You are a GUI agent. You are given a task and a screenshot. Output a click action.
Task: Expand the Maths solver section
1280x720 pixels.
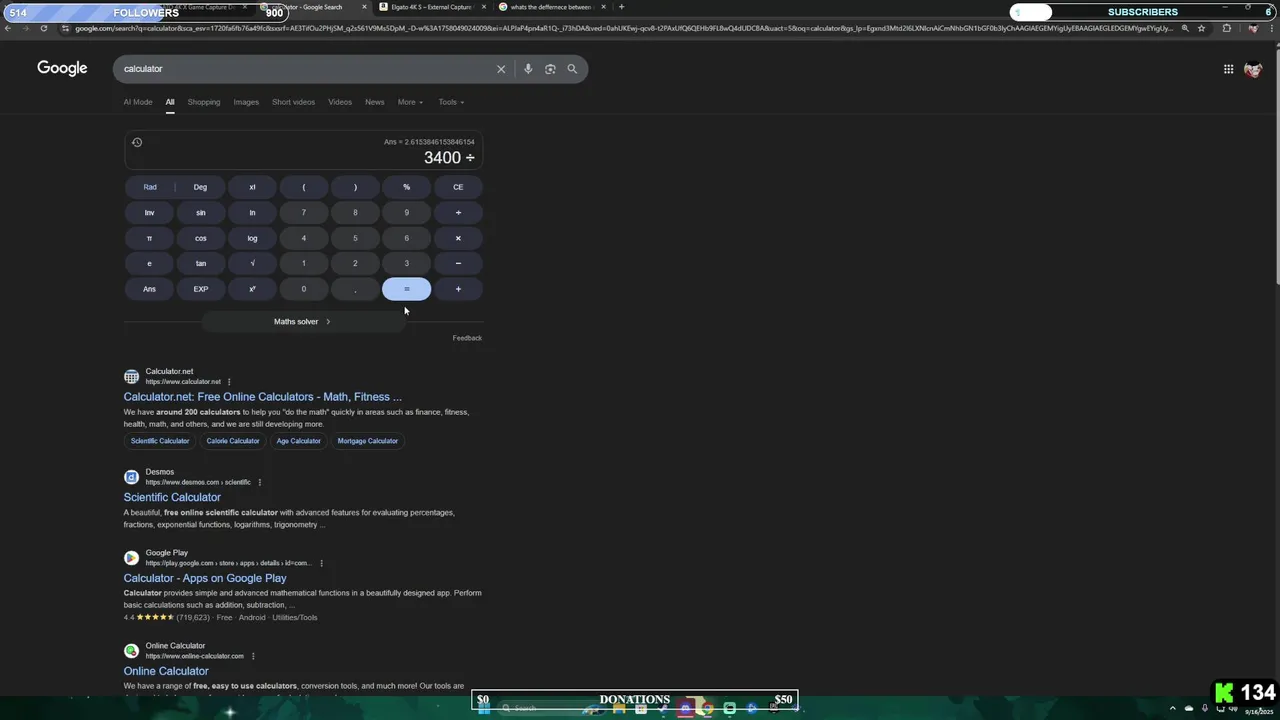coord(303,322)
